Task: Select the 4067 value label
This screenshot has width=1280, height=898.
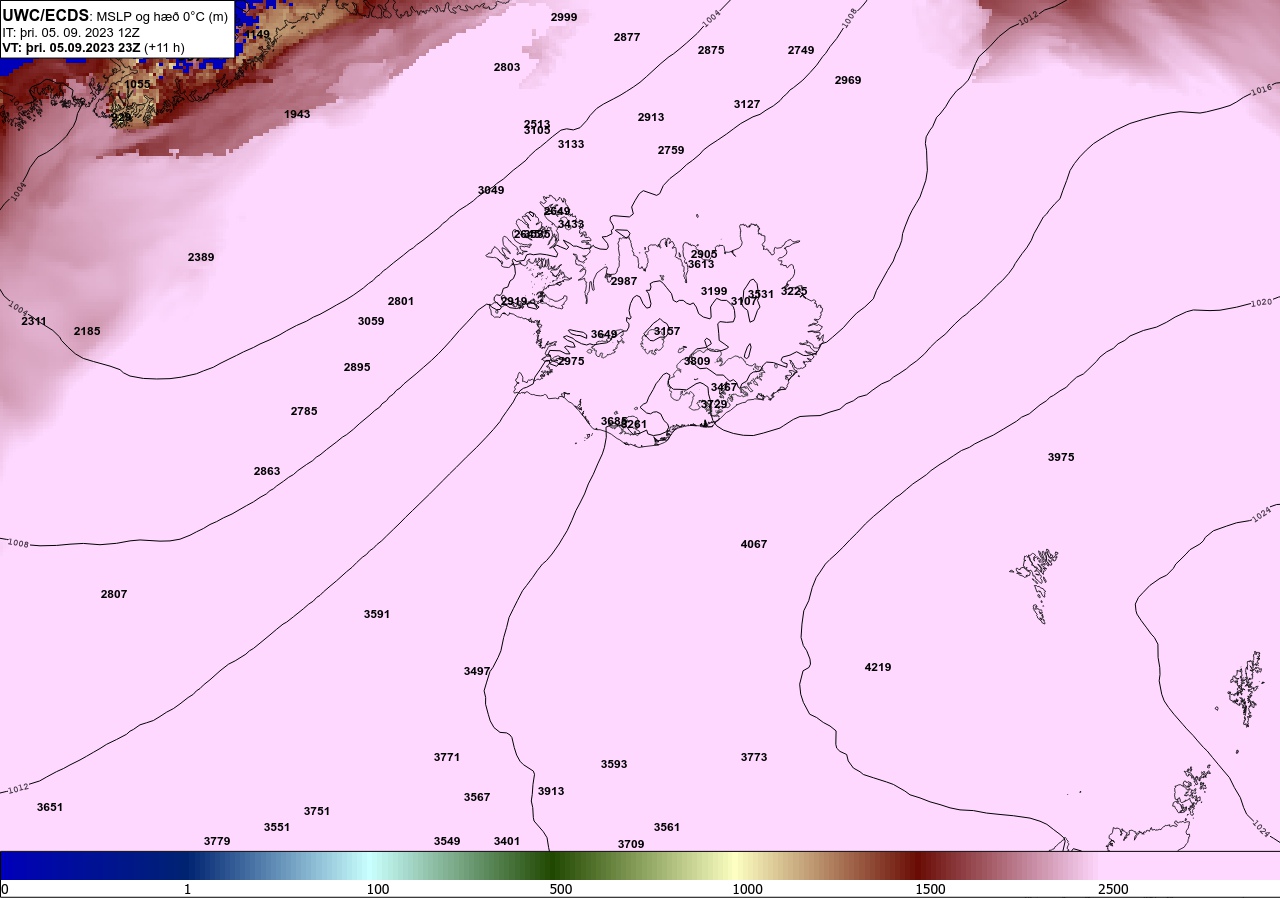Action: point(754,544)
